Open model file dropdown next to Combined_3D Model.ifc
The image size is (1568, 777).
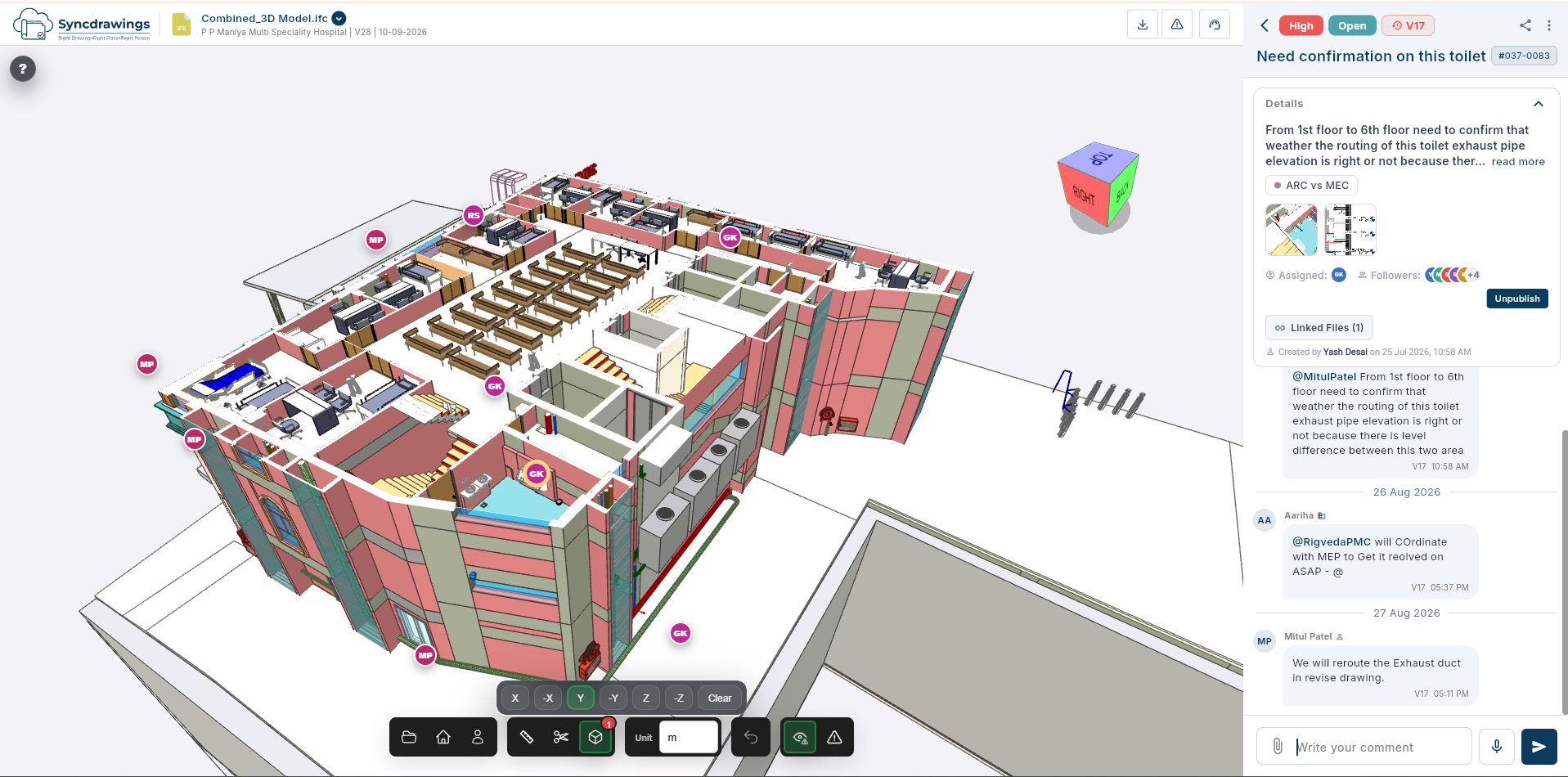tap(339, 18)
